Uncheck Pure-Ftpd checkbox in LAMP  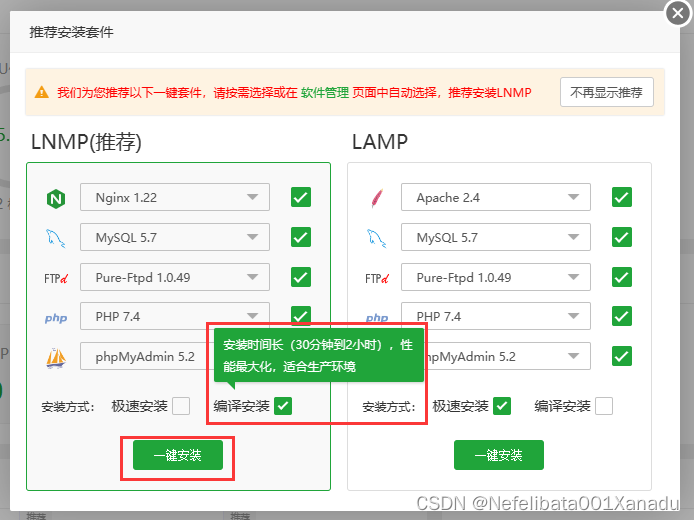pyautogui.click(x=622, y=277)
